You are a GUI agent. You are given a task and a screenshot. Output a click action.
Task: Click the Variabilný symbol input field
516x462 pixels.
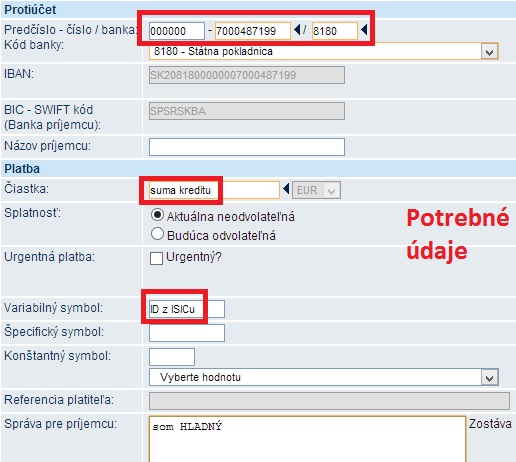pyautogui.click(x=187, y=309)
